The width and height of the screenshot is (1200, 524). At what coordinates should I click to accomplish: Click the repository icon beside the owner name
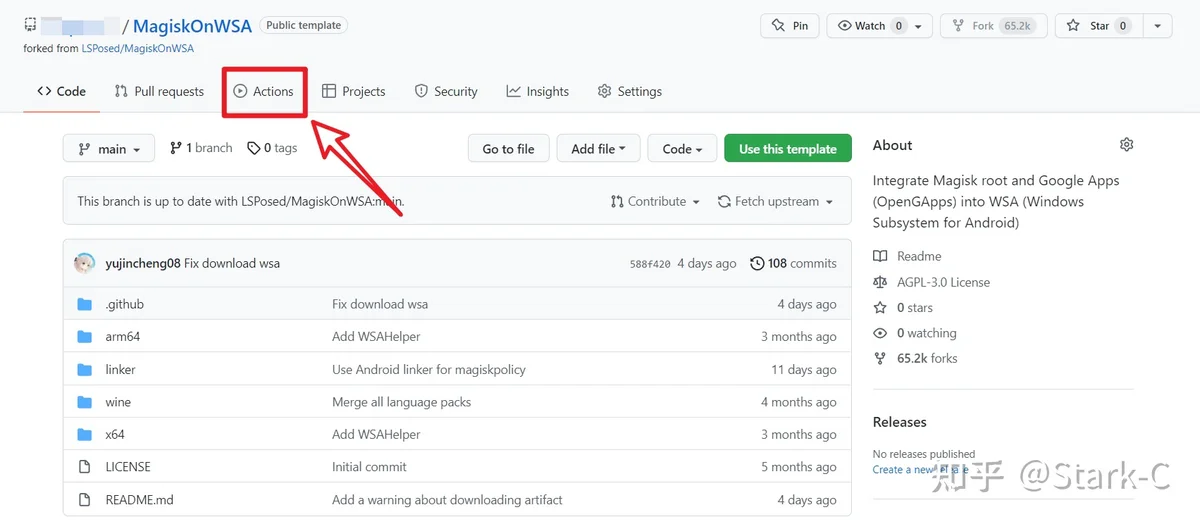pyautogui.click(x=31, y=25)
